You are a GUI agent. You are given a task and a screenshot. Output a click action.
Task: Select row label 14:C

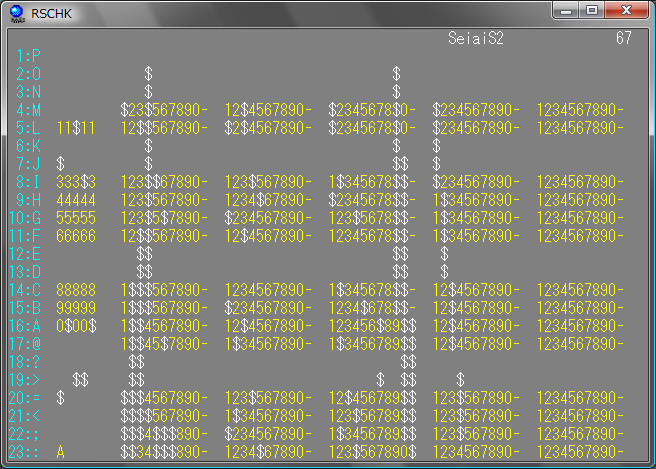[x=25, y=290]
